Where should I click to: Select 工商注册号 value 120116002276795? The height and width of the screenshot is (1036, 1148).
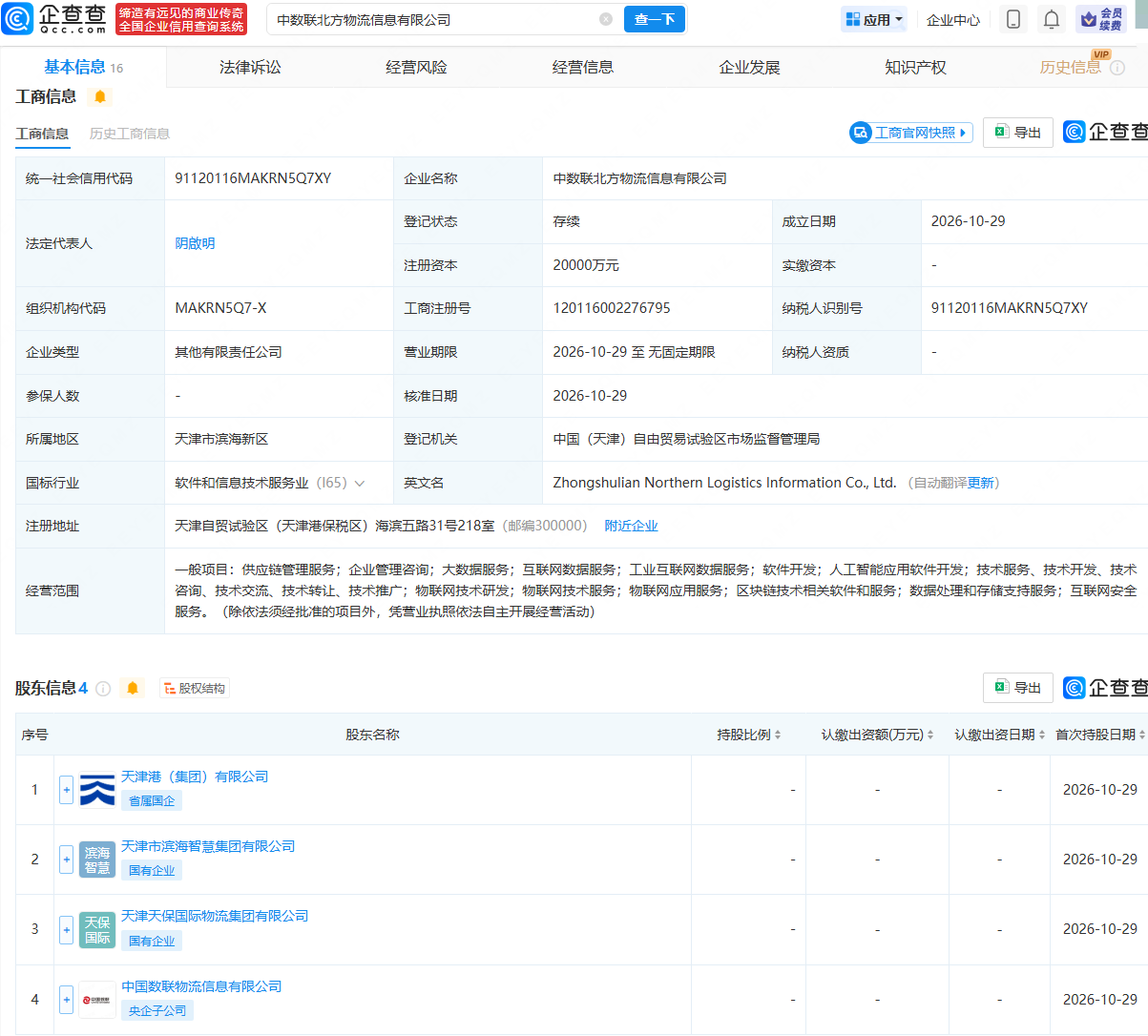pyautogui.click(x=612, y=308)
